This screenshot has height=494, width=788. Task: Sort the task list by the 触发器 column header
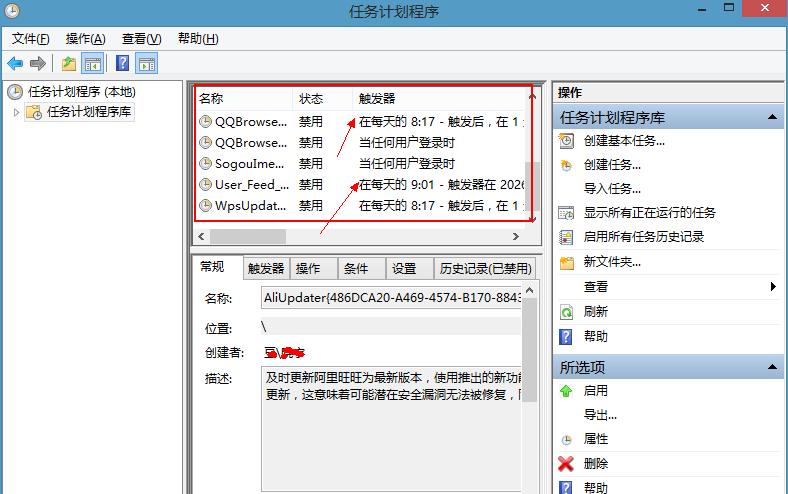pos(440,98)
